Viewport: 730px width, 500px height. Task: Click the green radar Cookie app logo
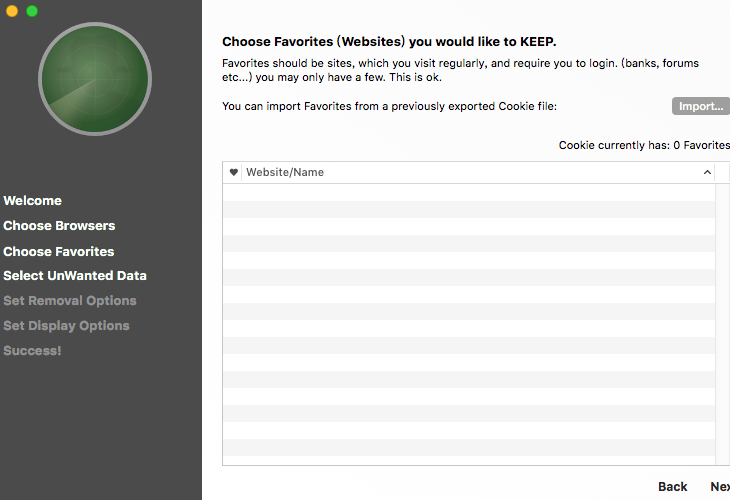[95, 79]
